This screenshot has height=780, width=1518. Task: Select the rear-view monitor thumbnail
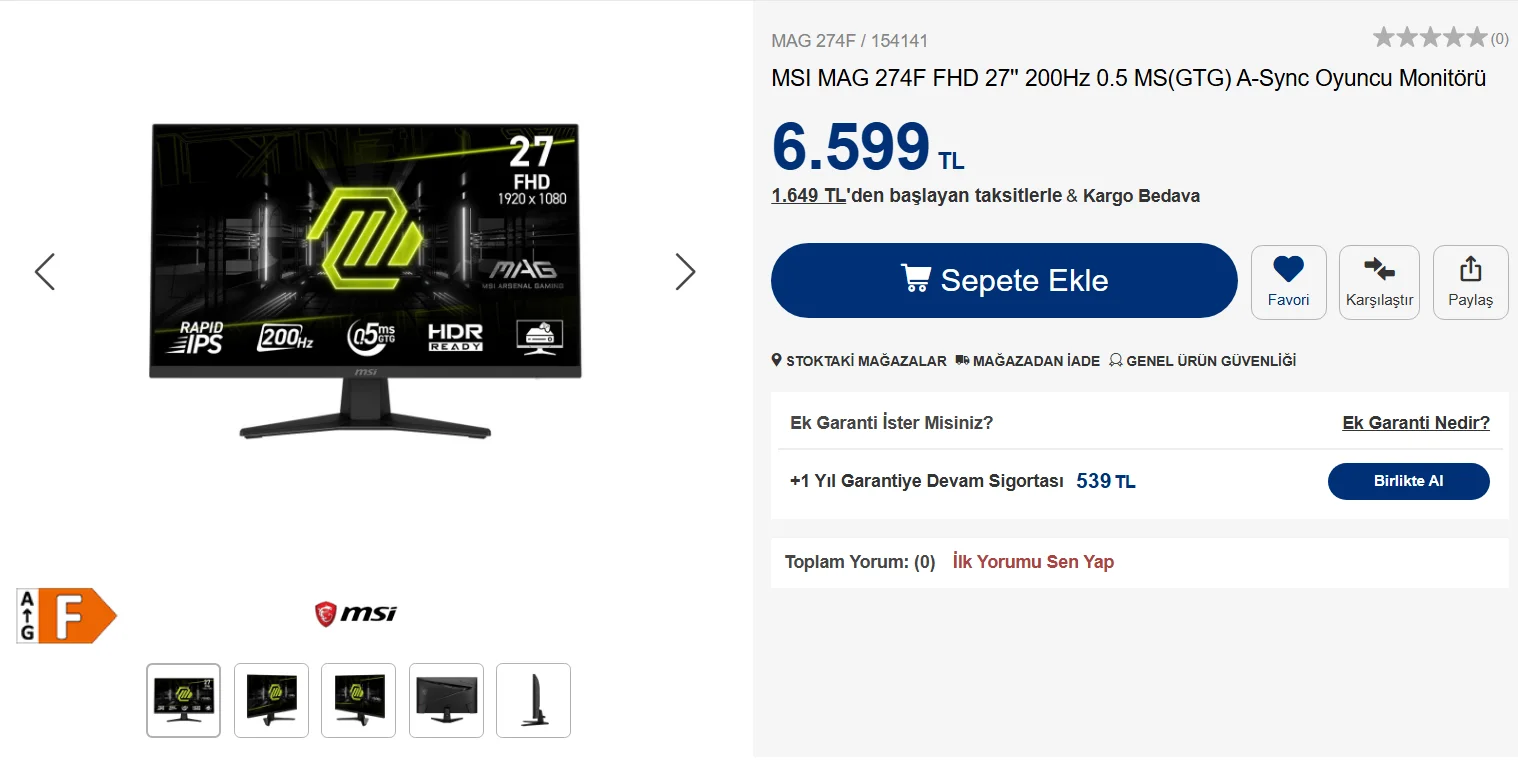[x=446, y=700]
